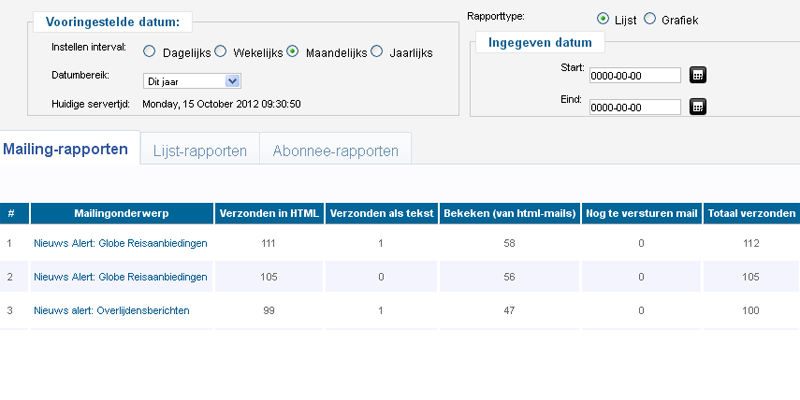Select the Dagelijks interval radio button
Image resolution: width=800 pixels, height=400 pixels.
coord(149,51)
